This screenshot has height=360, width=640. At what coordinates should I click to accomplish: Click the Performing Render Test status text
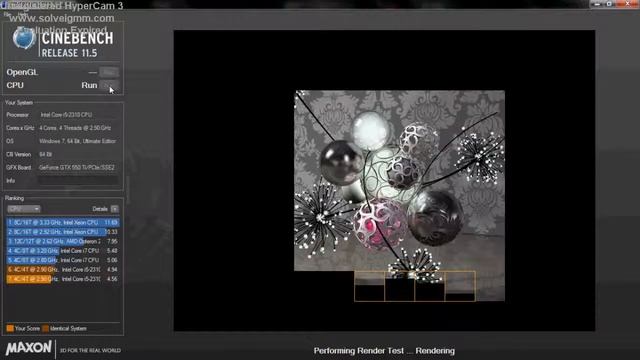click(384, 351)
